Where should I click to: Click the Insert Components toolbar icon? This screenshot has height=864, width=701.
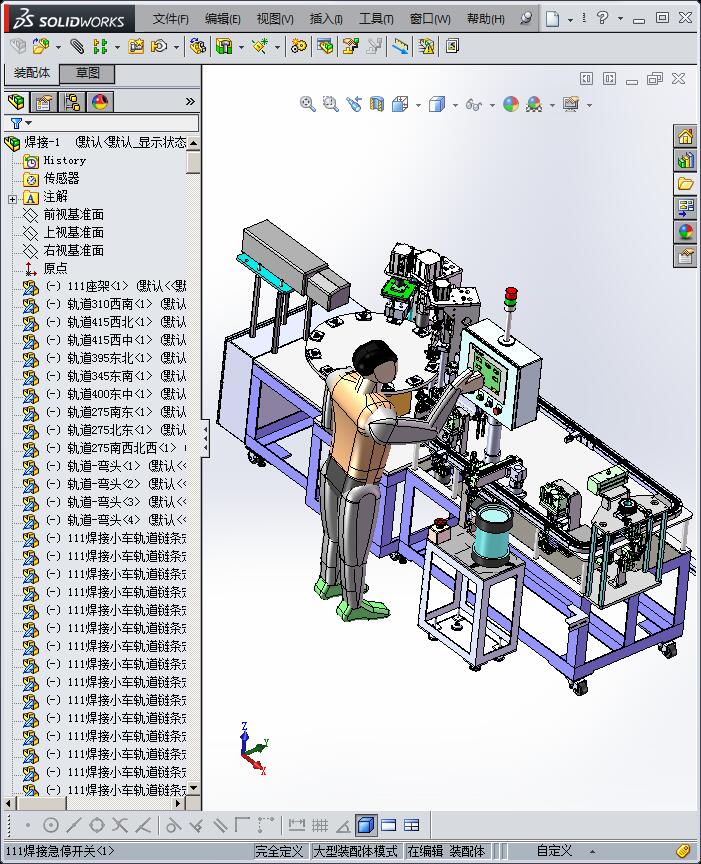point(41,46)
